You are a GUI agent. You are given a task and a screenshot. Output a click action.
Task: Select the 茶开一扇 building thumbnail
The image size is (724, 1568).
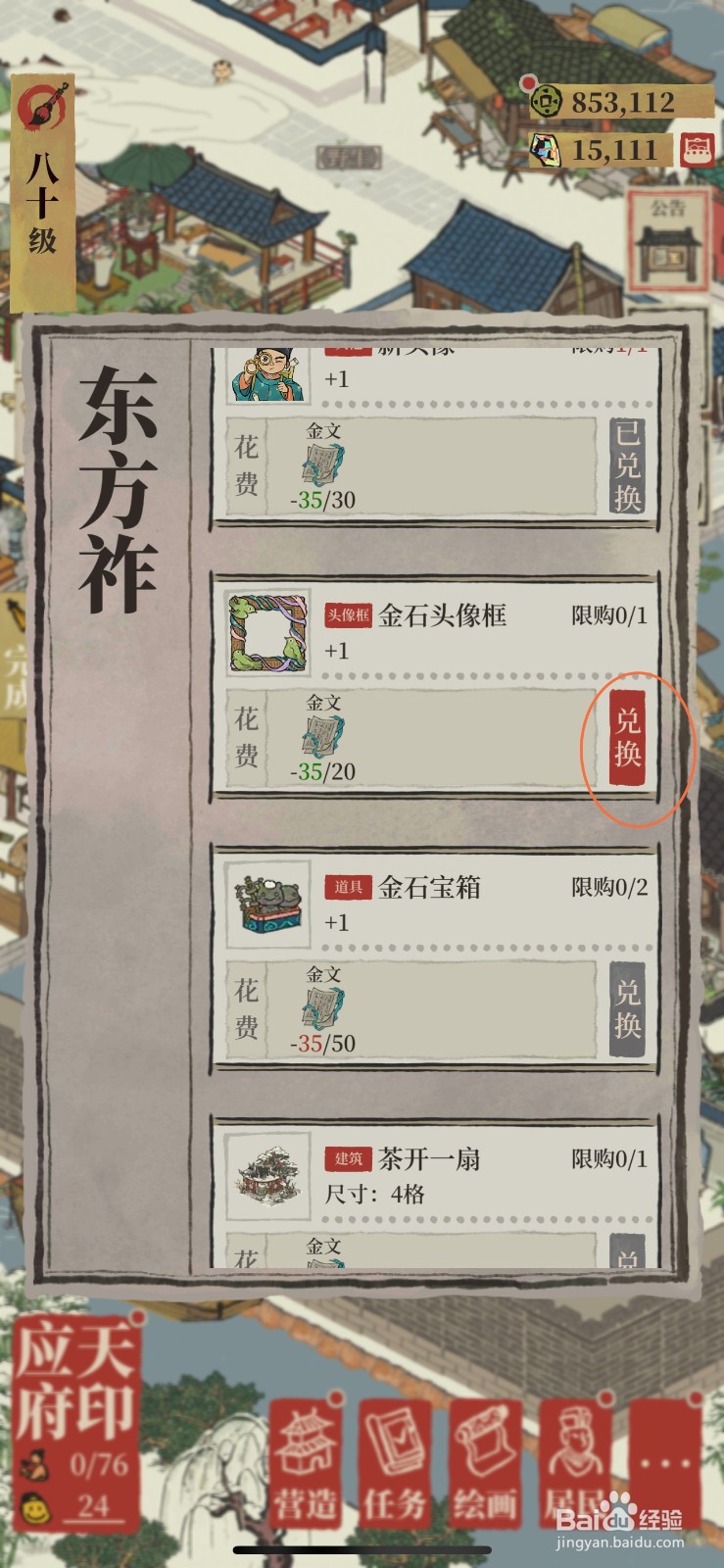(268, 1176)
